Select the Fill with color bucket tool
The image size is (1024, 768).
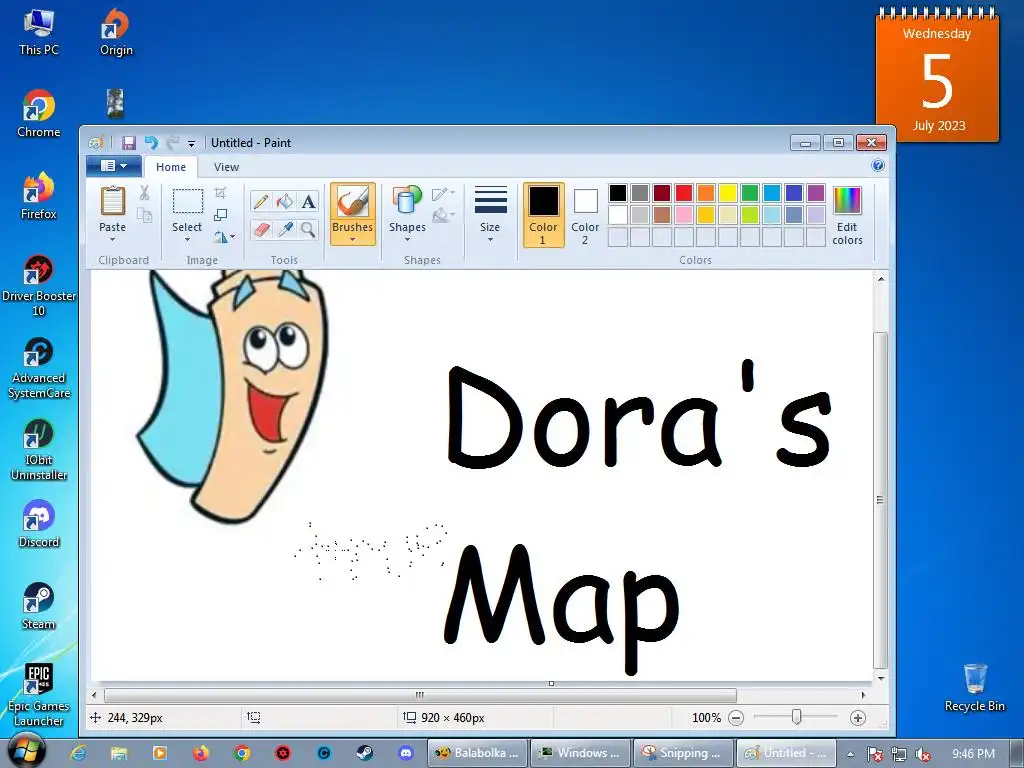[285, 201]
